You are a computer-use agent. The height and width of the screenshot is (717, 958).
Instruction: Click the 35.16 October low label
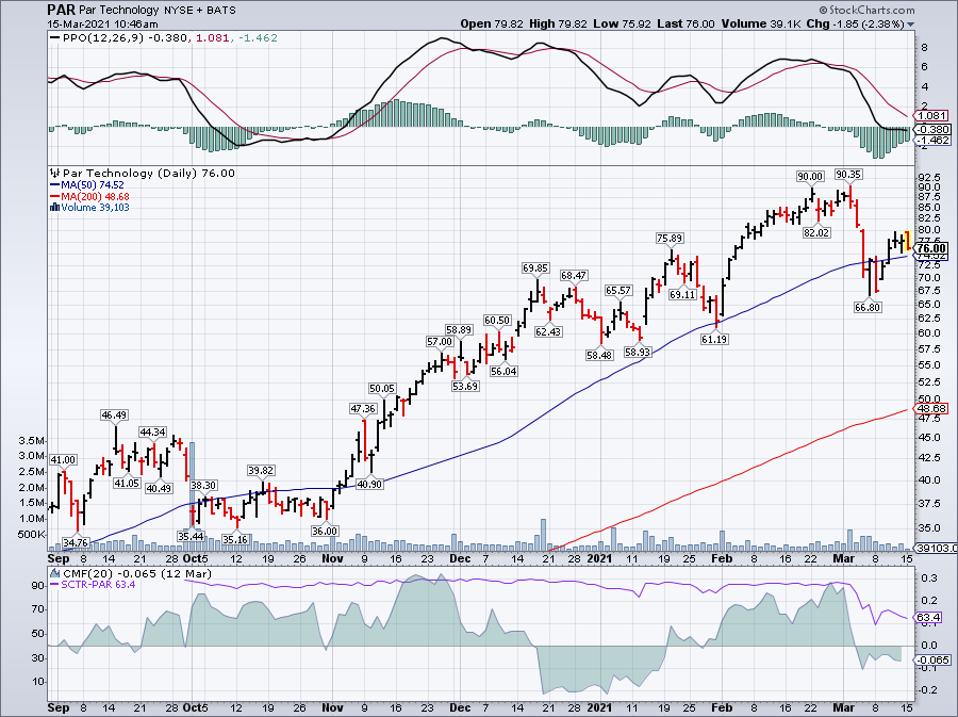pyautogui.click(x=235, y=539)
